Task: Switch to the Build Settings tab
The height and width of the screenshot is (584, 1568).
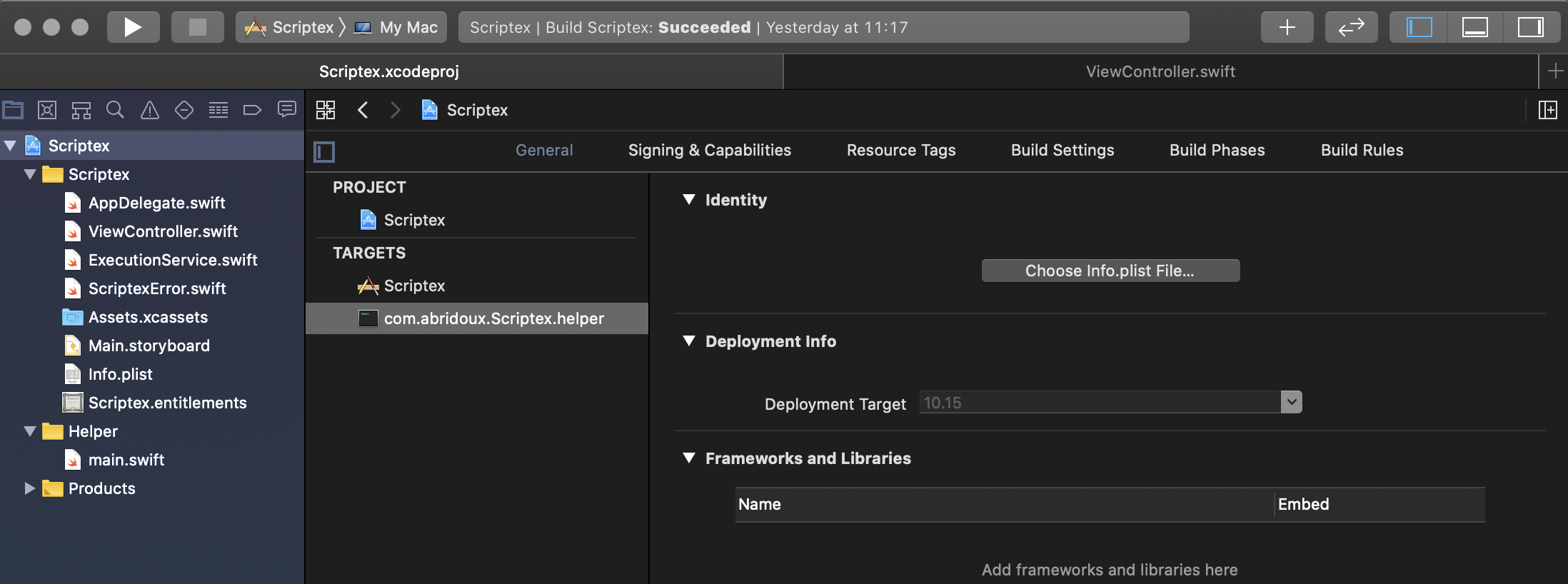Action: click(x=1062, y=150)
